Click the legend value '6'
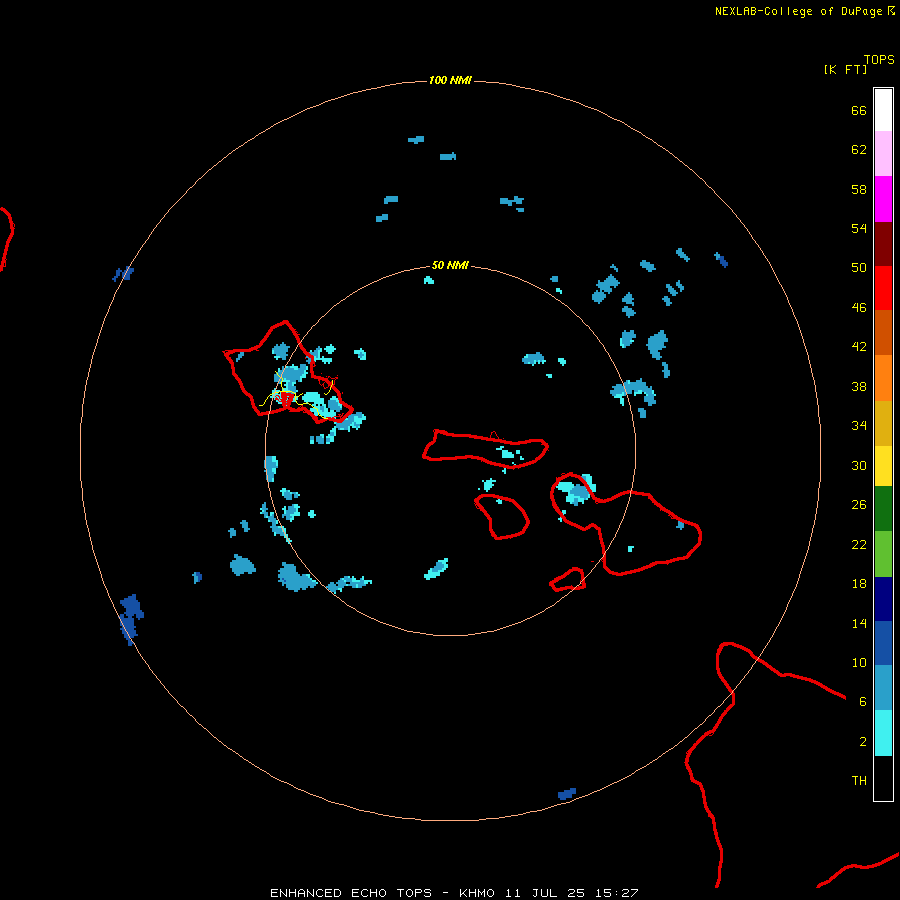The width and height of the screenshot is (900, 900). click(863, 701)
